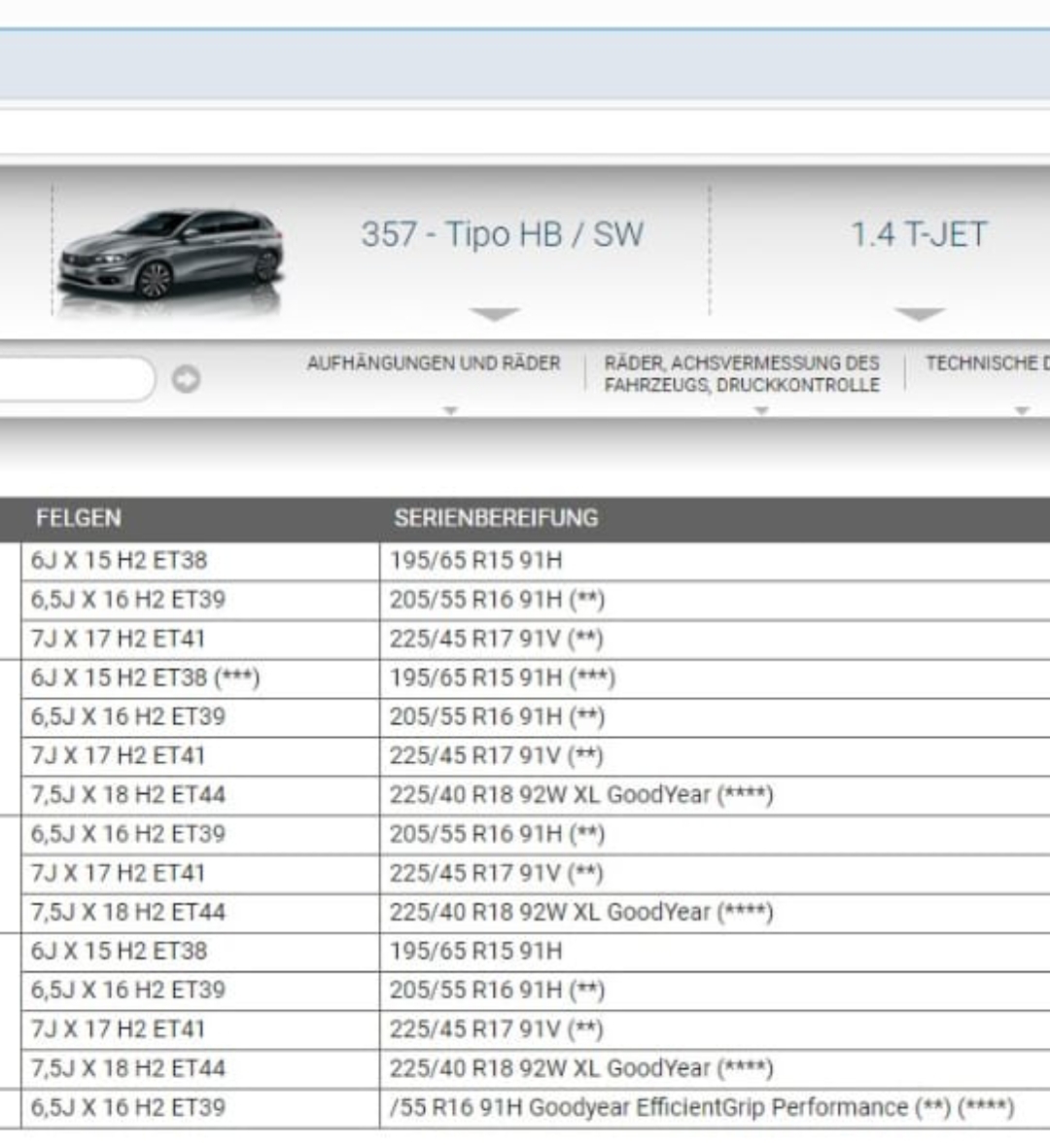The image size is (1050, 1148).
Task: Click the FELGEN column header
Action: 79,518
